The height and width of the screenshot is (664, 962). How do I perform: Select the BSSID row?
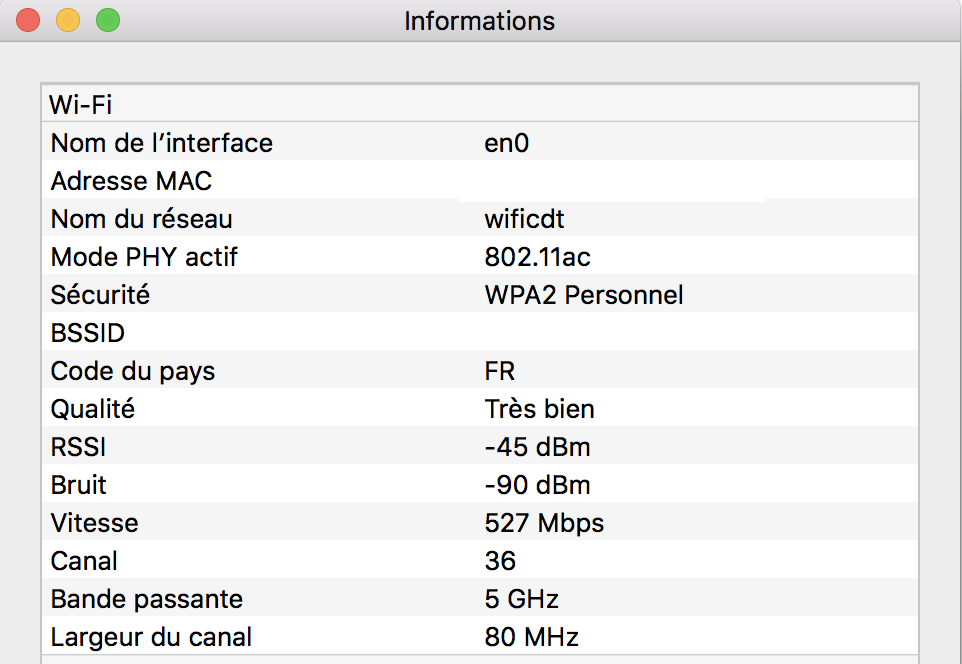tap(480, 332)
